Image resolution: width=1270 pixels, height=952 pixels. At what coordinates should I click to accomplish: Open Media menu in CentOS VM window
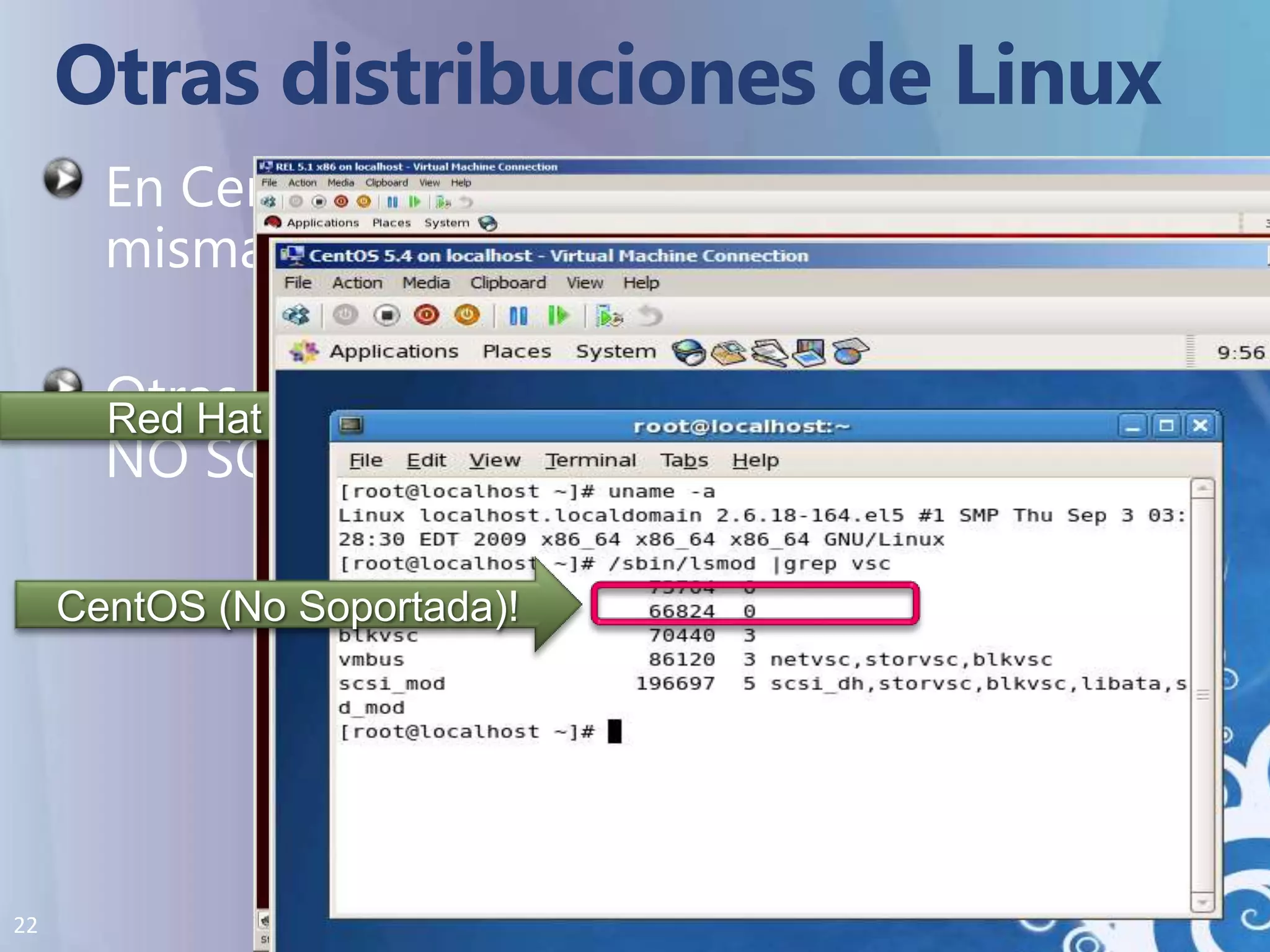point(426,283)
